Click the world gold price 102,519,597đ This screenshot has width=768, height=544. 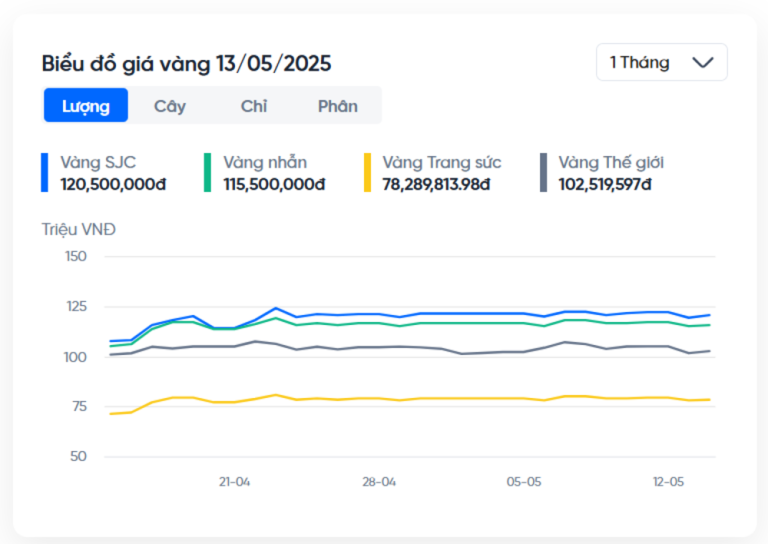[605, 184]
